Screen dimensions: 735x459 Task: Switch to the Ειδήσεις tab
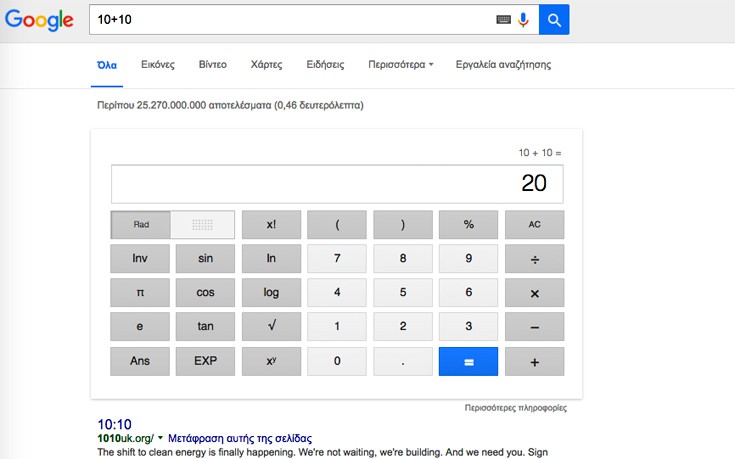click(x=325, y=65)
